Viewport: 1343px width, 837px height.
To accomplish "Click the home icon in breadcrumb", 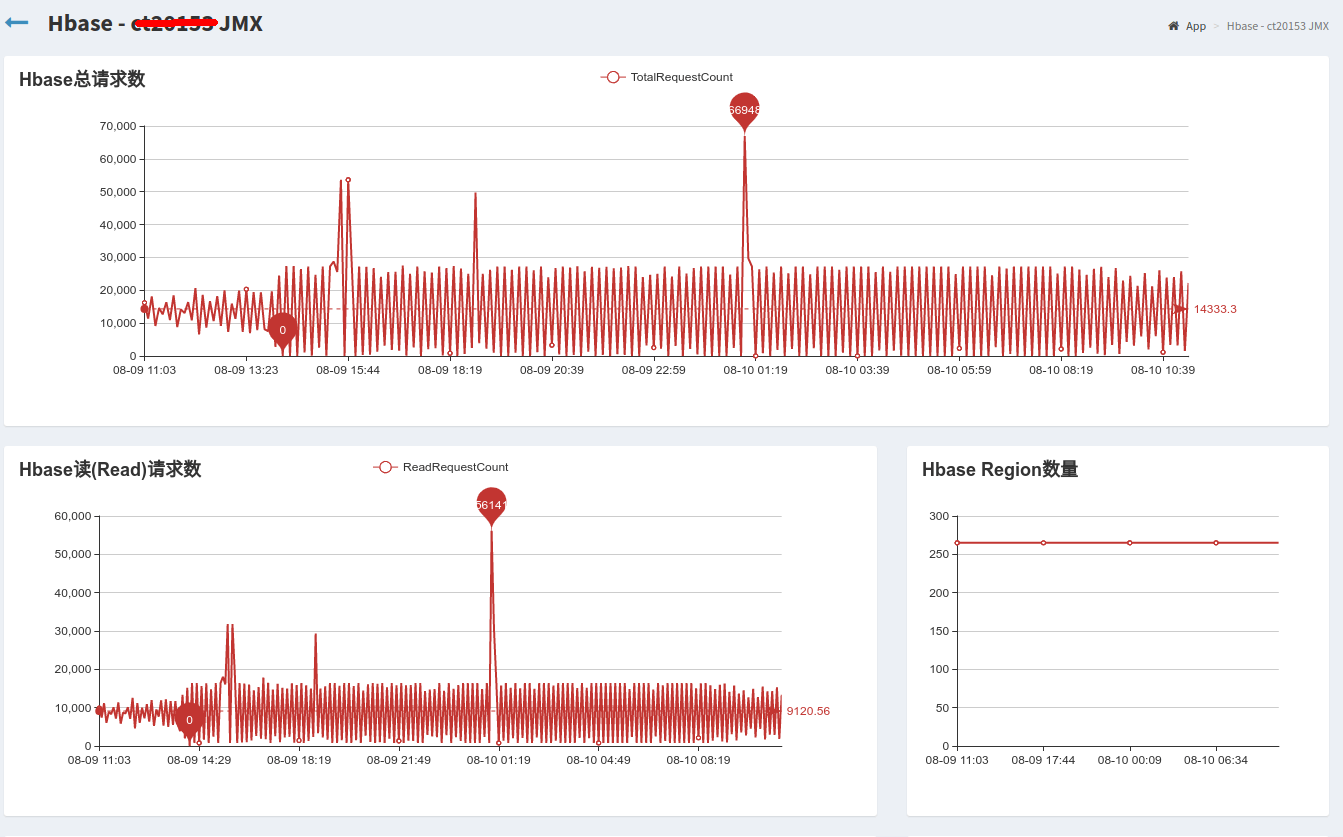I will point(1173,26).
